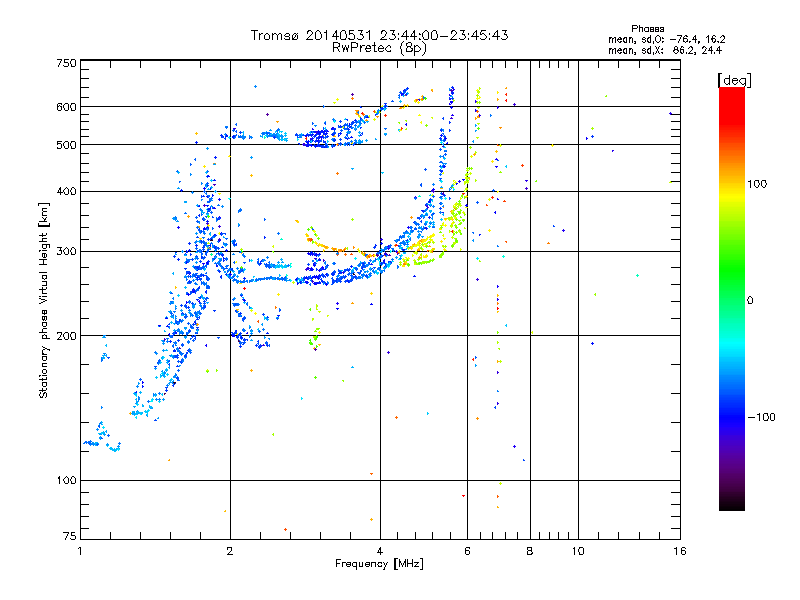Click the 'Frequency [MHz]' axis title

click(x=379, y=564)
